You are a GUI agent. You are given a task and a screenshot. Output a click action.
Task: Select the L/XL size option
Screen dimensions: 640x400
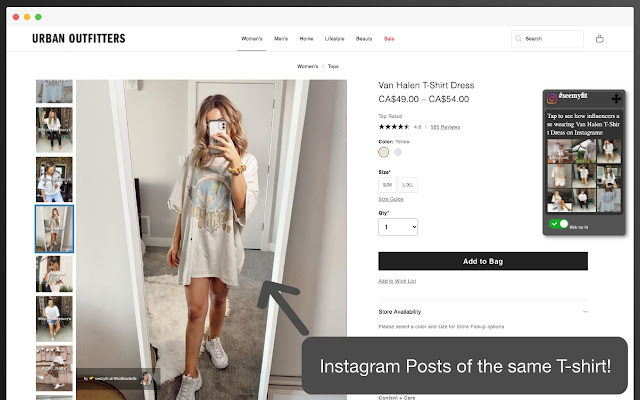408,185
